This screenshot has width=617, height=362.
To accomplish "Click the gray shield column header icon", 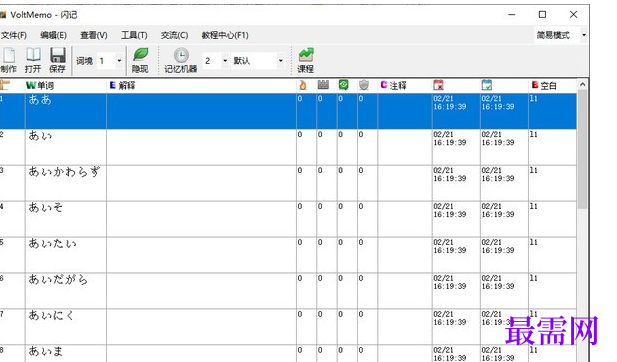I will [364, 85].
